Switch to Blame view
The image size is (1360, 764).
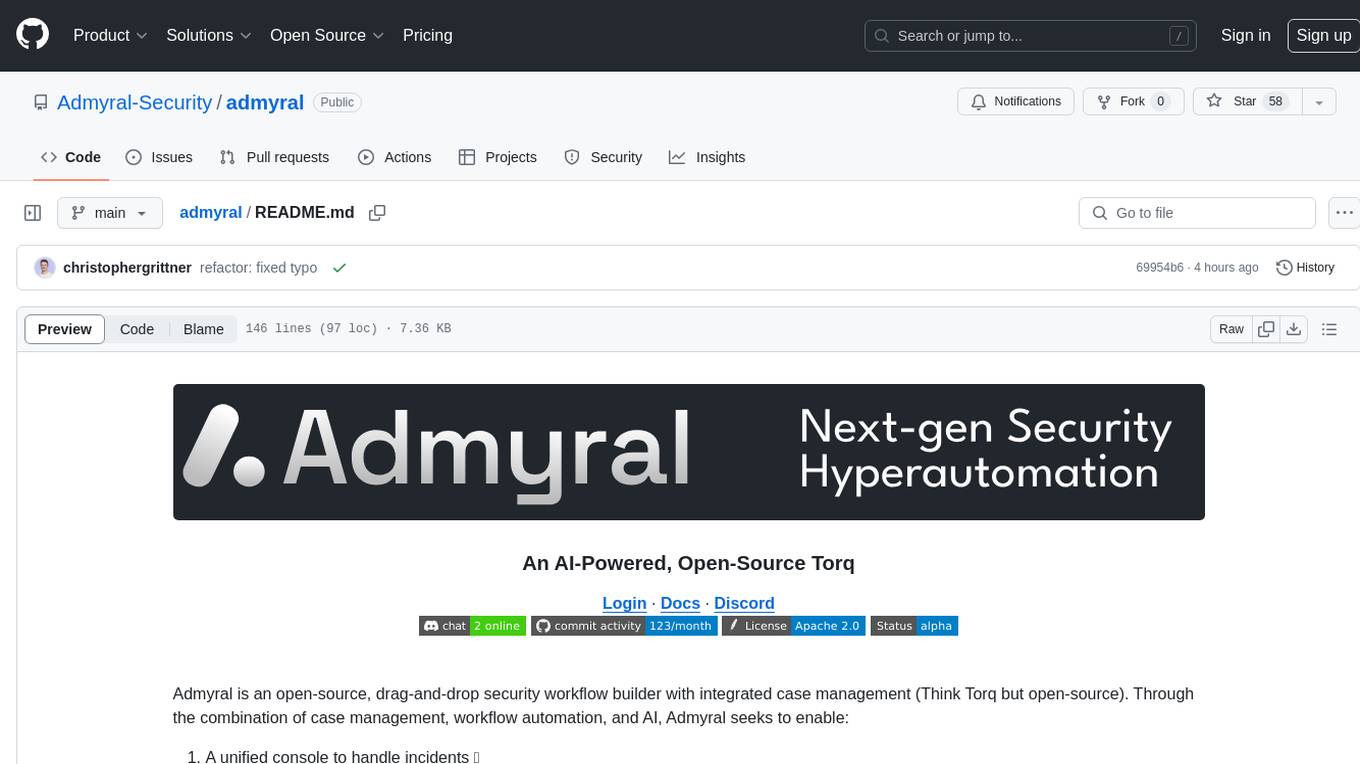tap(203, 329)
